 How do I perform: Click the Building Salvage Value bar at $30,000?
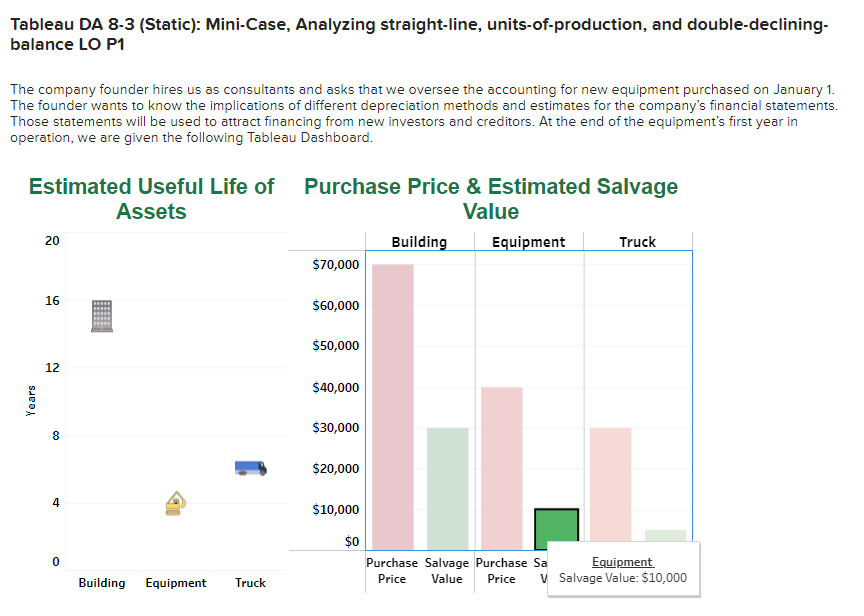point(446,483)
